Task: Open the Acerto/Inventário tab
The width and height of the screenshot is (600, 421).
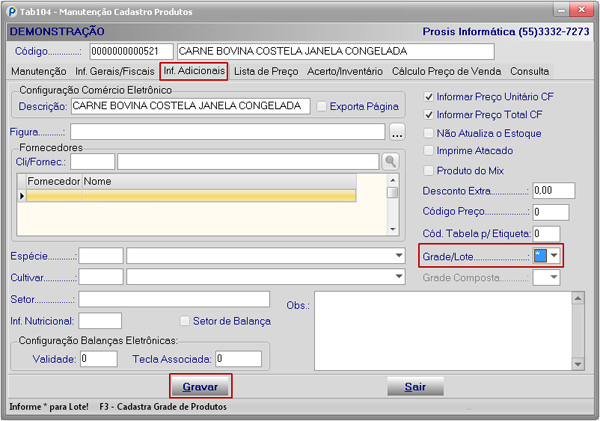Action: (x=345, y=72)
